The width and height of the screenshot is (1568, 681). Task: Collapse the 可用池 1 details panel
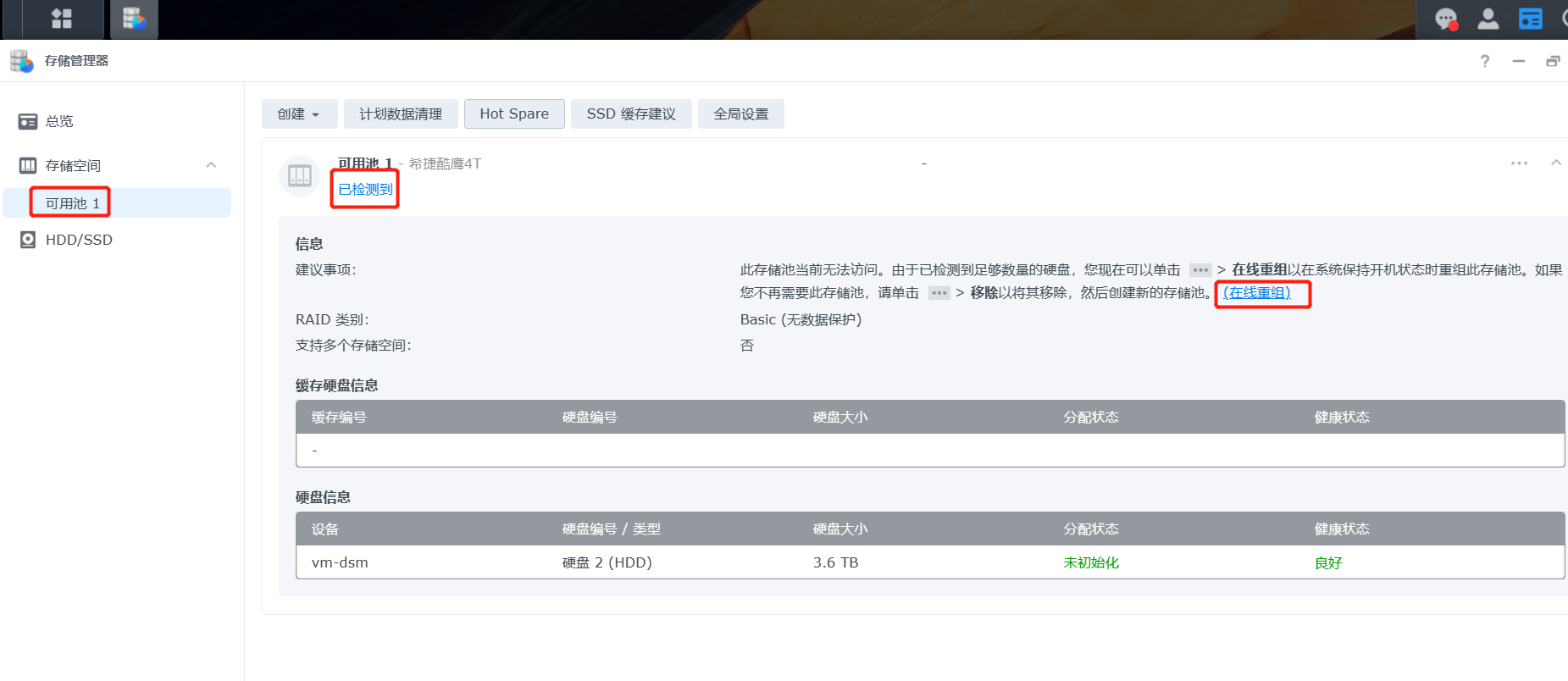point(1555,163)
